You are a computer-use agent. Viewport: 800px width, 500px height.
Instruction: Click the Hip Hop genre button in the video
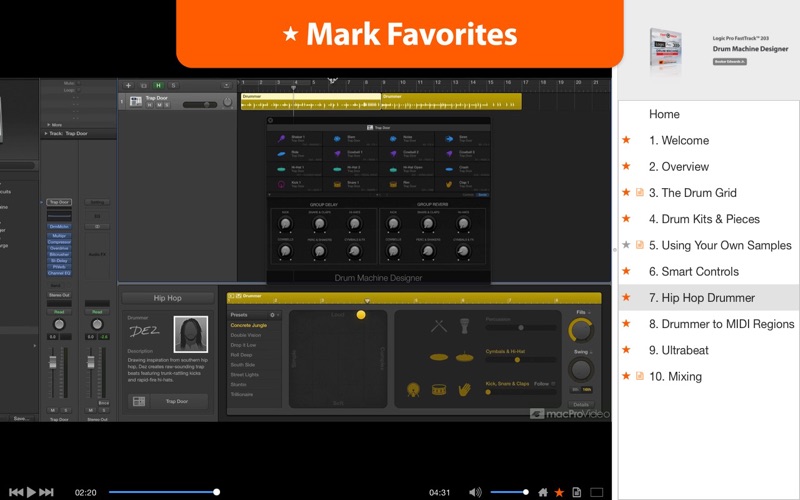(167, 298)
